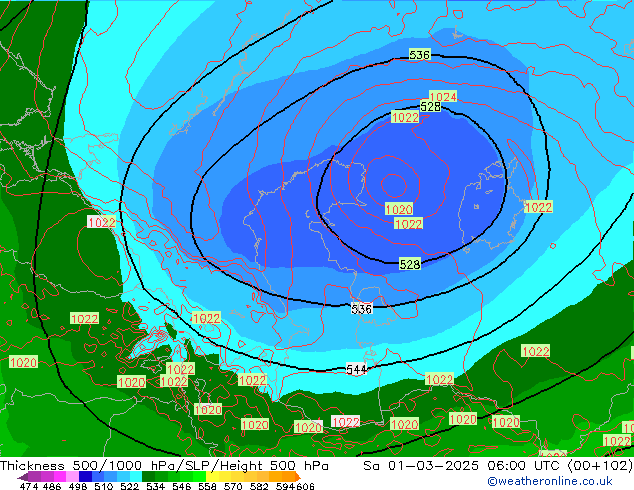Viewport: 634px width, 490px height.
Task: Click the forecast offset '(00+102)'
Action: 600,466
